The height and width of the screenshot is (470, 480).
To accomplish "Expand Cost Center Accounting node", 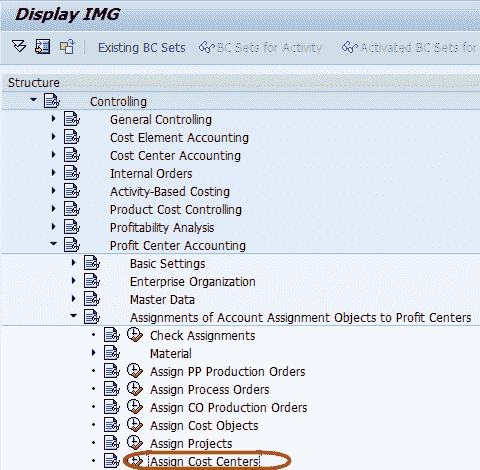I will 53,154.
